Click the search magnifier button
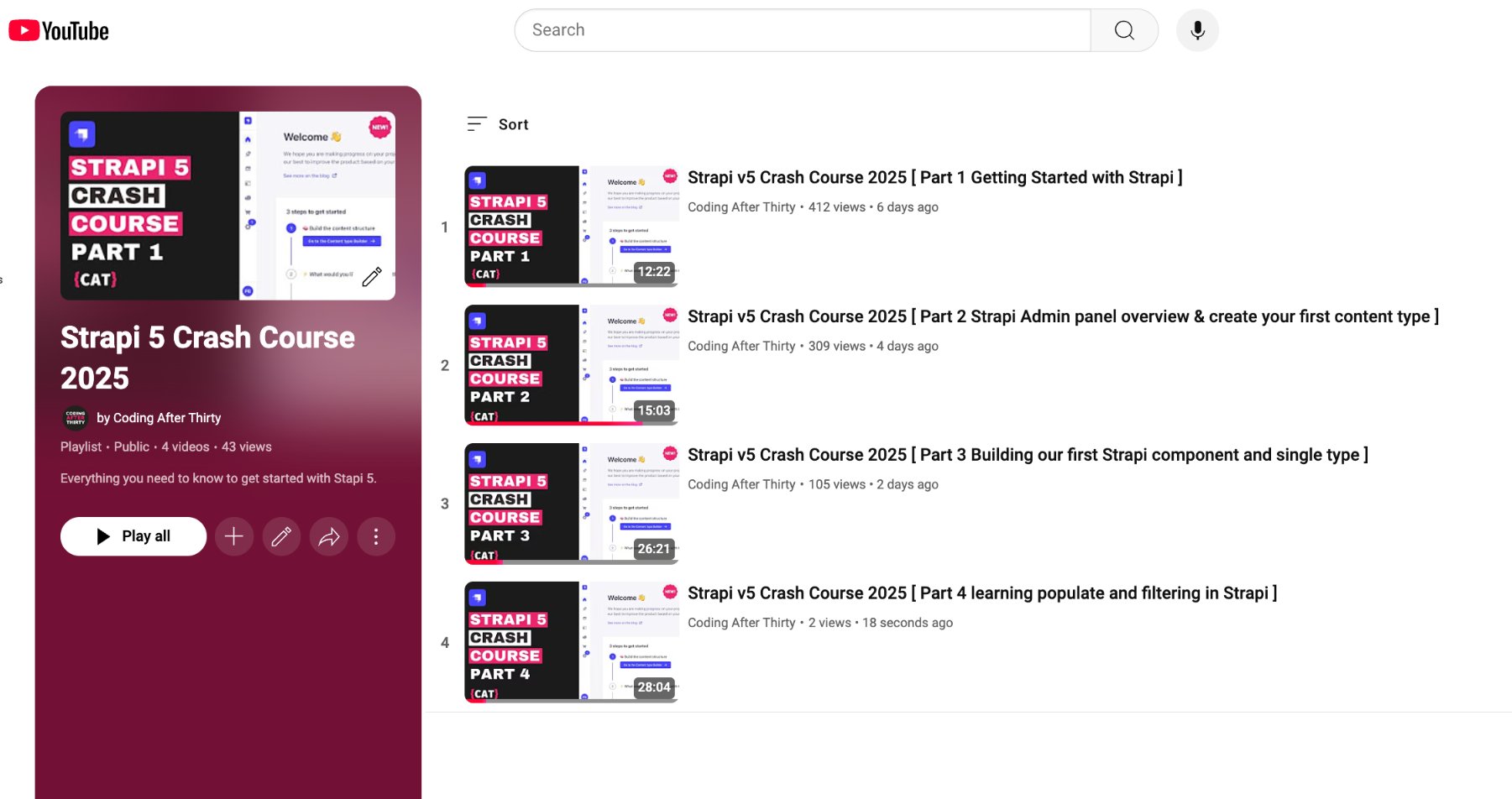Screen dimensions: 1512x799 1124,30
